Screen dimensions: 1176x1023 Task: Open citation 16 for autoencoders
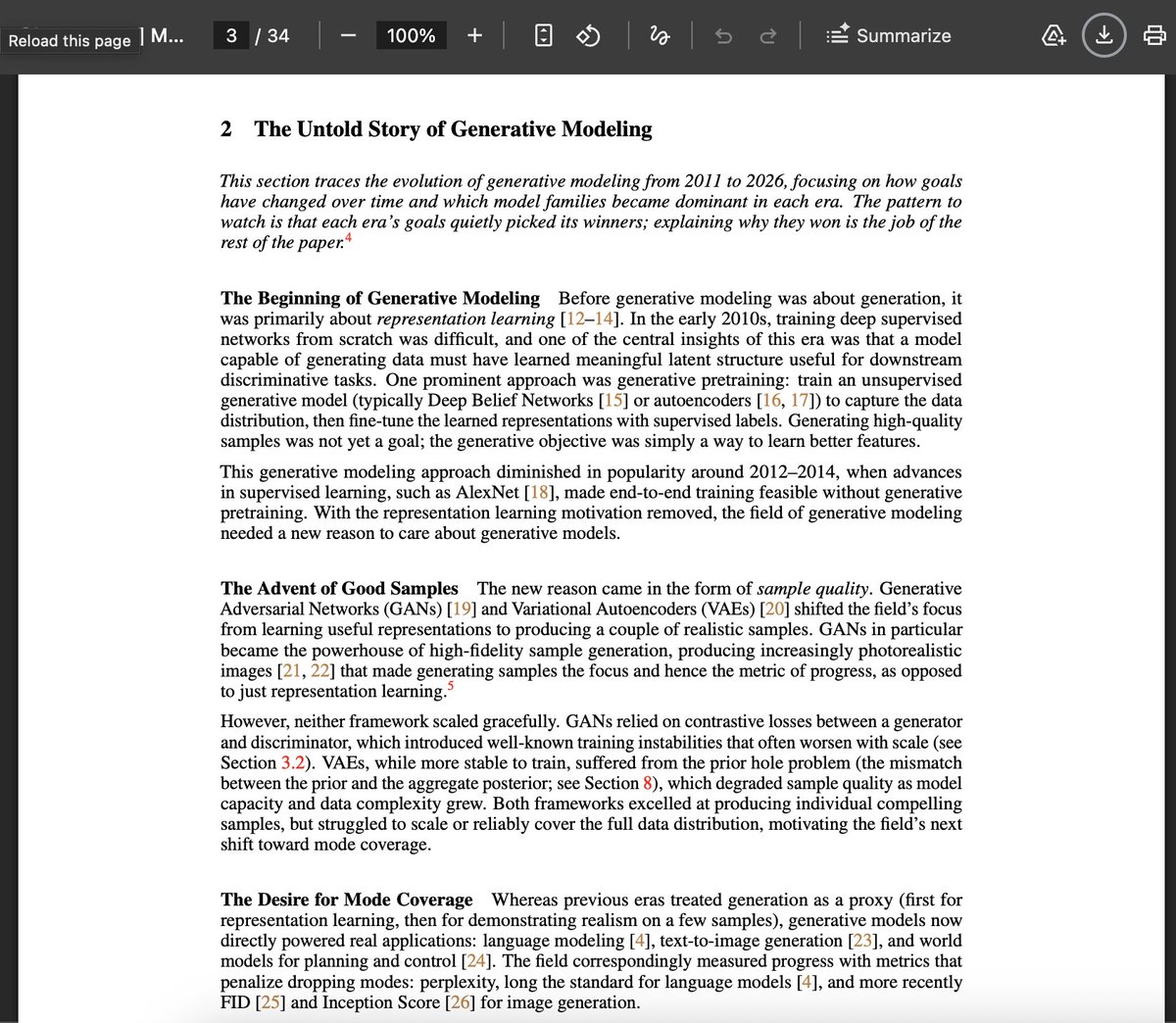(x=772, y=400)
